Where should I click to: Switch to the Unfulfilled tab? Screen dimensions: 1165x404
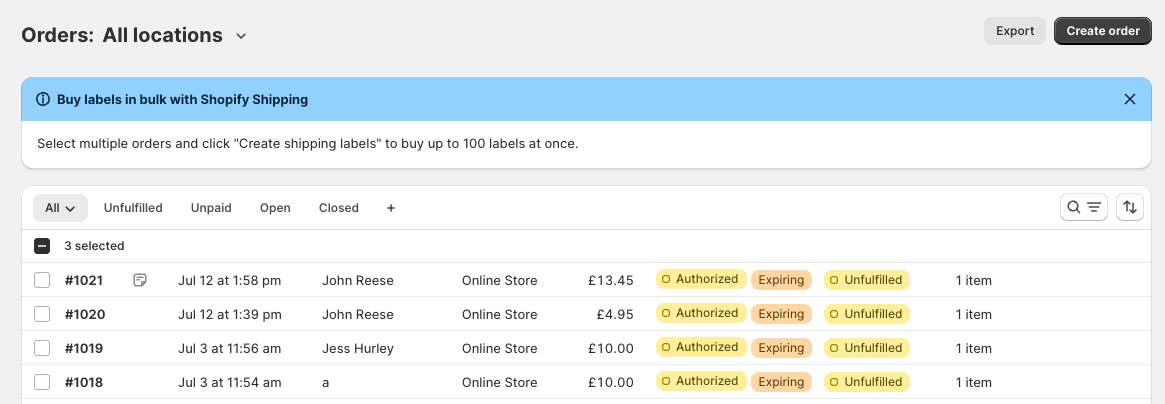point(133,208)
